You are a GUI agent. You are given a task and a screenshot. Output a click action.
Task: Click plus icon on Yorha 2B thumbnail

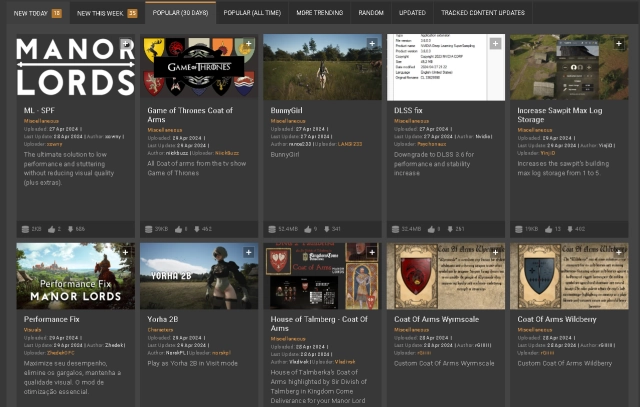249,252
